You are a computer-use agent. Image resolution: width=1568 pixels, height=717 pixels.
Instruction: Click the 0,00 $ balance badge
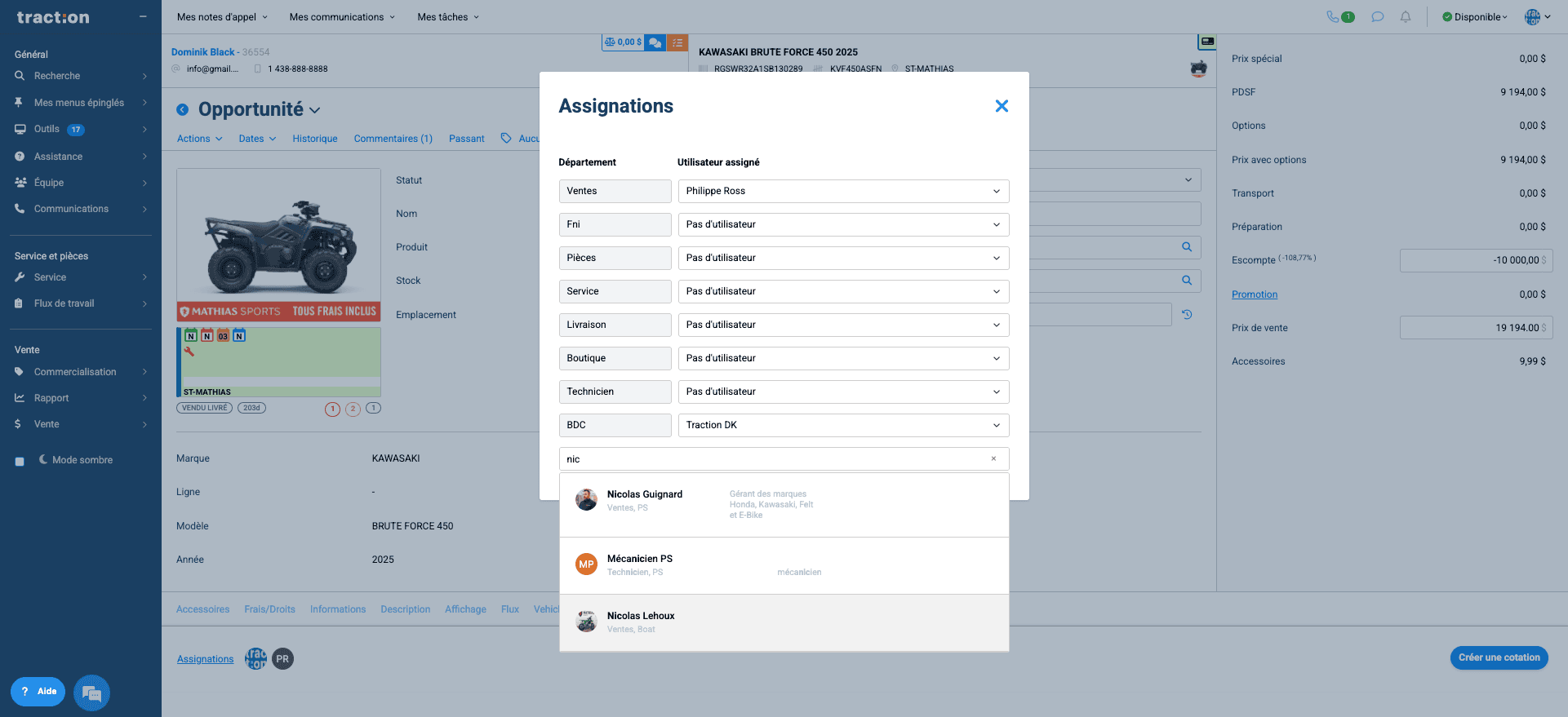click(624, 42)
